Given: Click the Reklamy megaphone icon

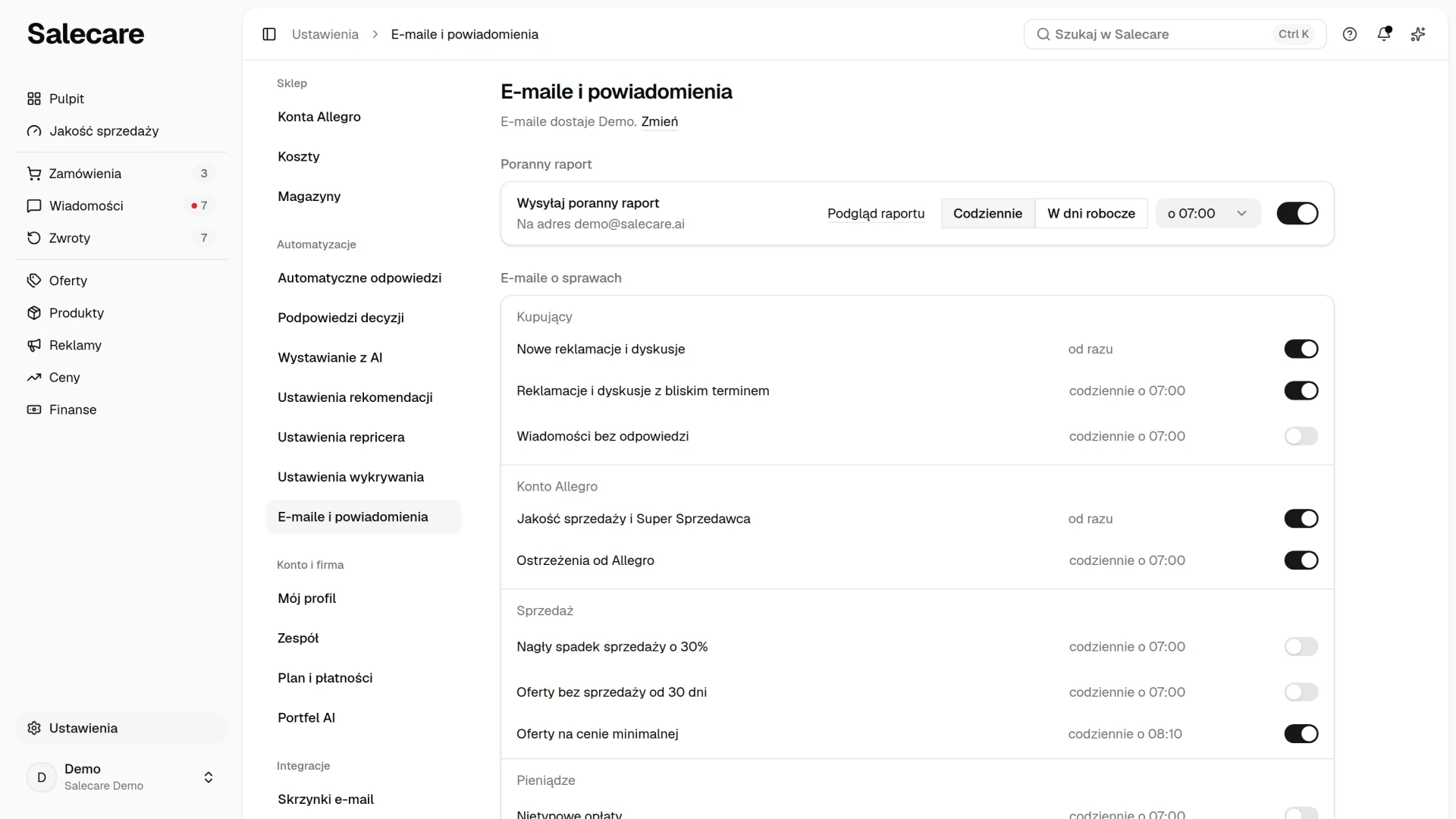Looking at the screenshot, I should 34,345.
